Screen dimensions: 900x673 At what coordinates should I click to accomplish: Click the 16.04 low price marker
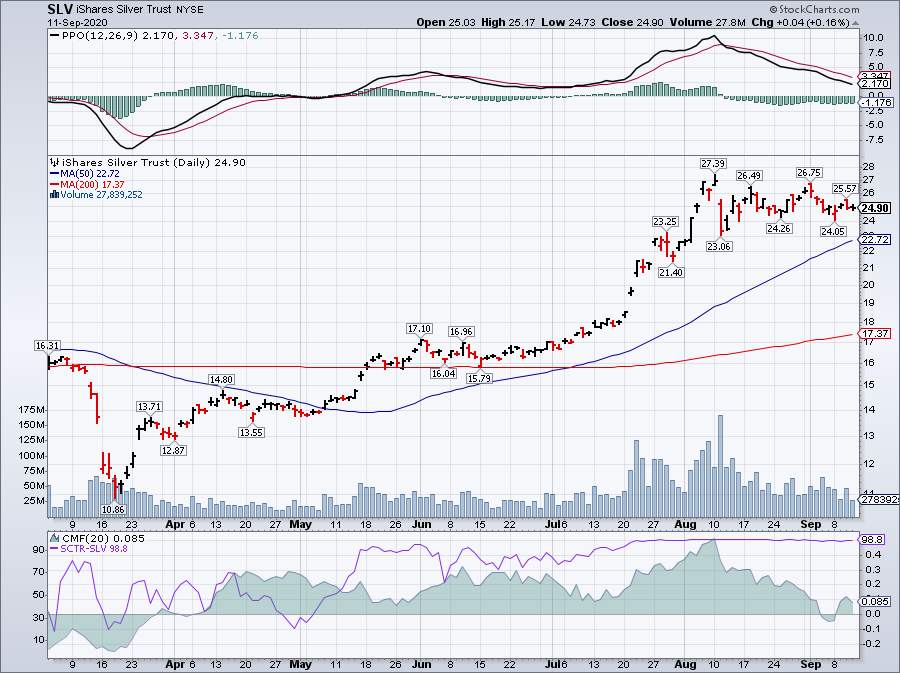(444, 374)
